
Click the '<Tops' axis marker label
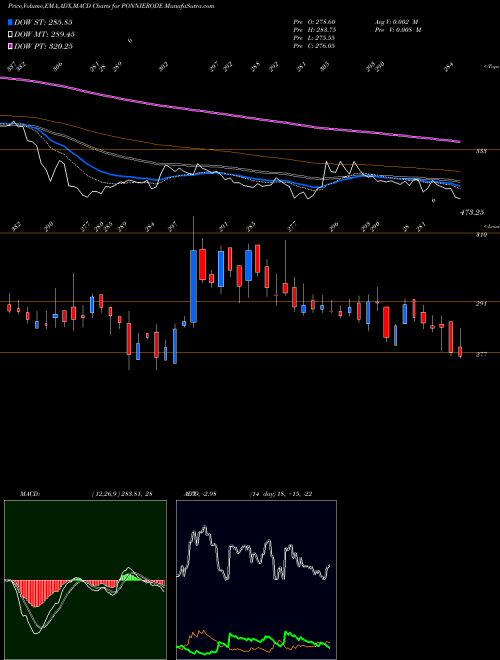click(x=491, y=67)
